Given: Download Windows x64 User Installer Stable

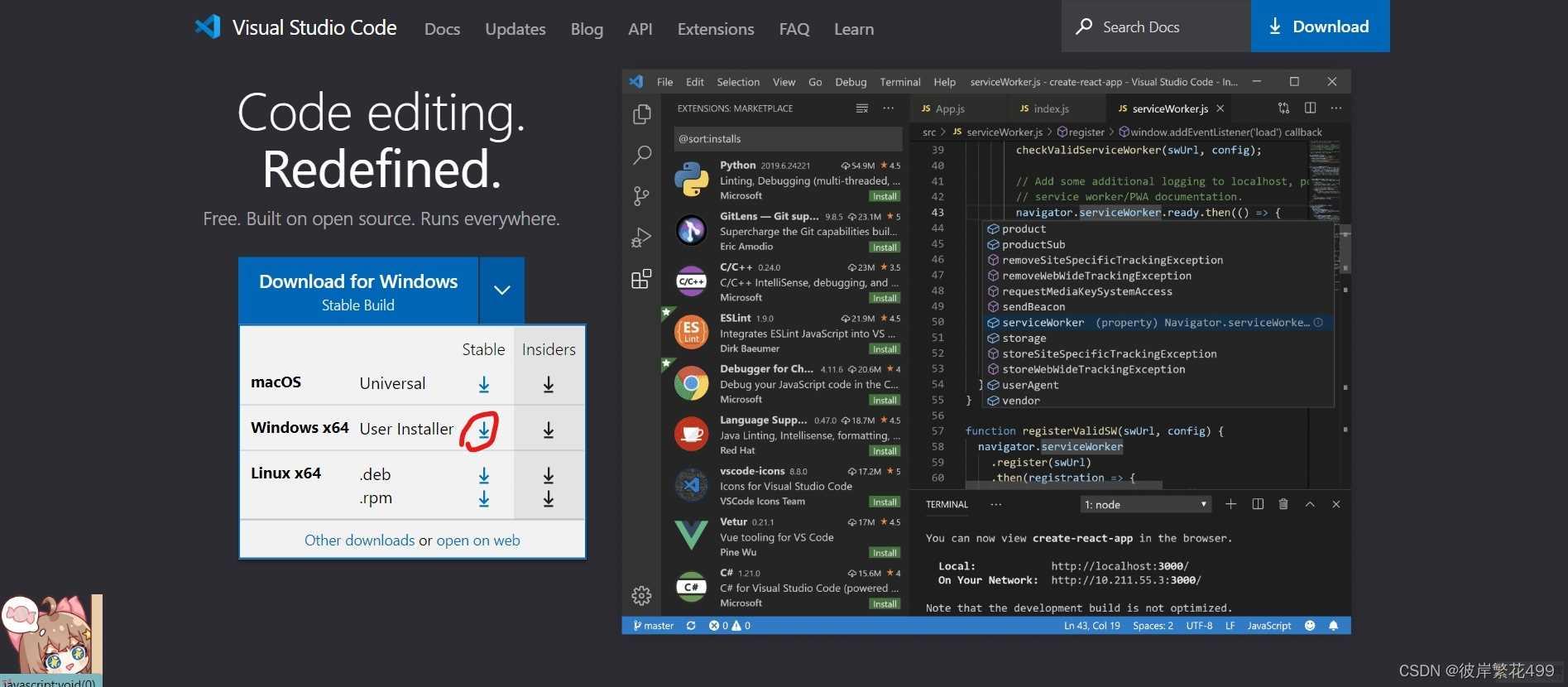Looking at the screenshot, I should click(484, 430).
